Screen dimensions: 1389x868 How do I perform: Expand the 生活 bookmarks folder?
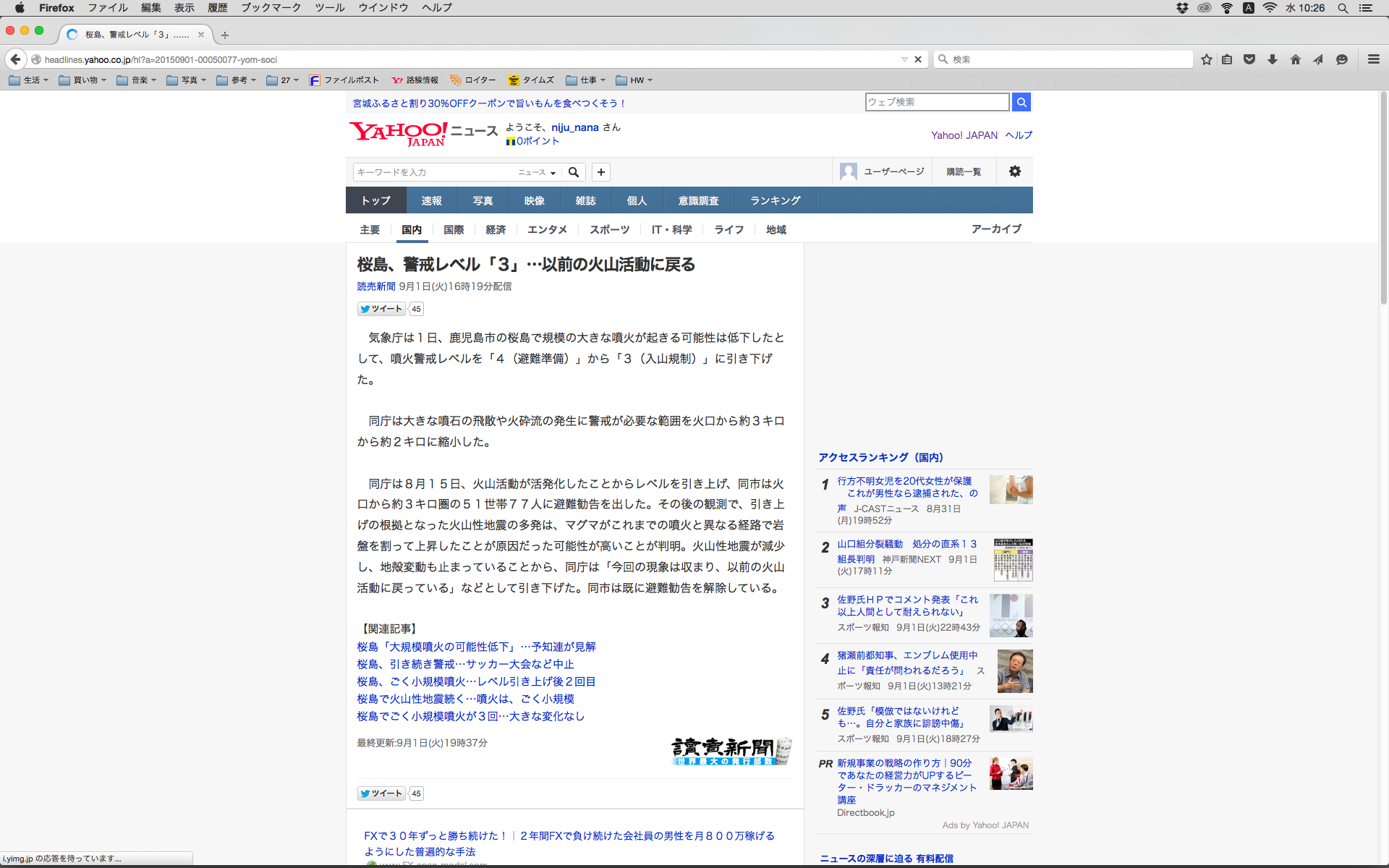29,80
